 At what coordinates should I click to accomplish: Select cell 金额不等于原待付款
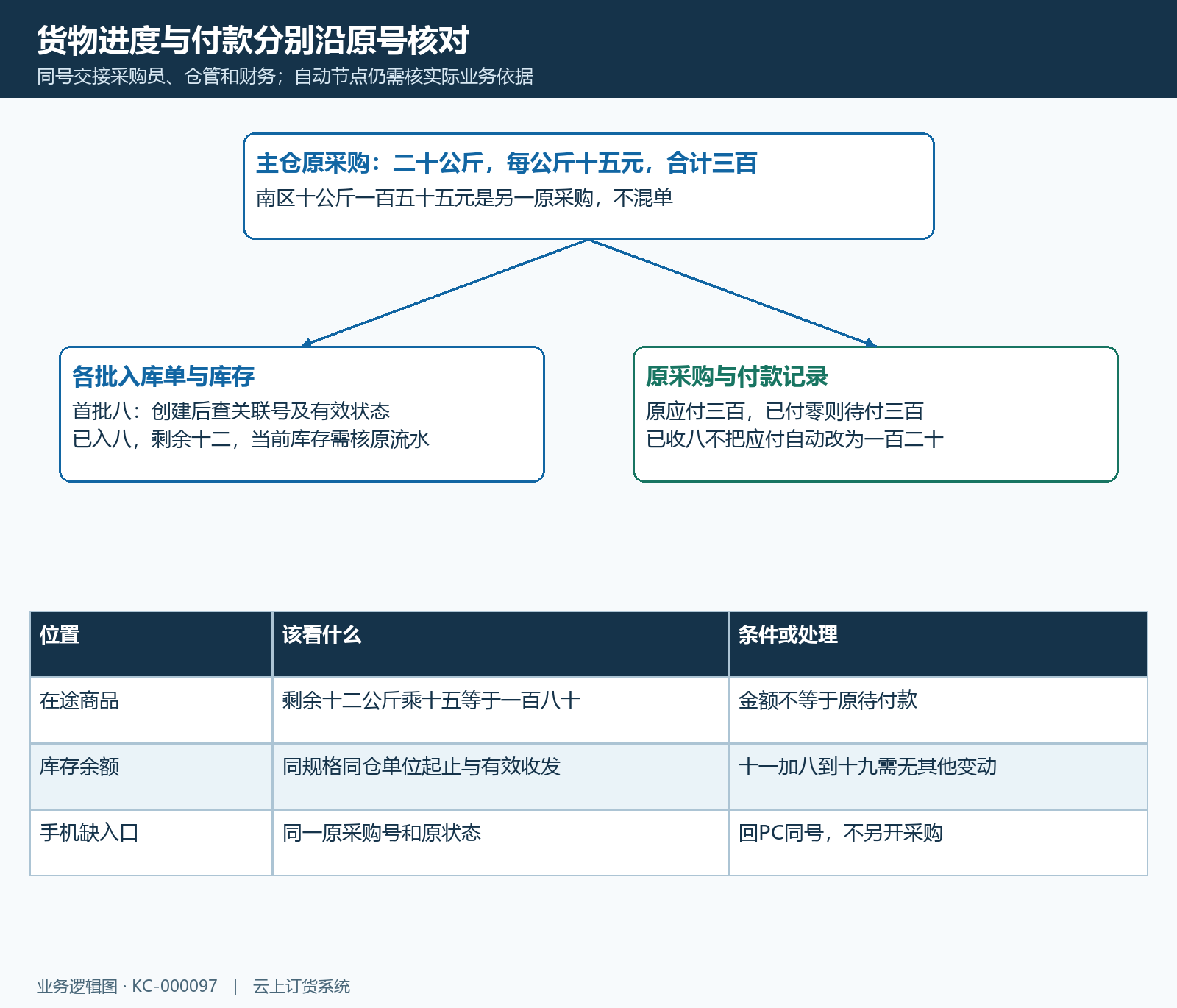(938, 710)
